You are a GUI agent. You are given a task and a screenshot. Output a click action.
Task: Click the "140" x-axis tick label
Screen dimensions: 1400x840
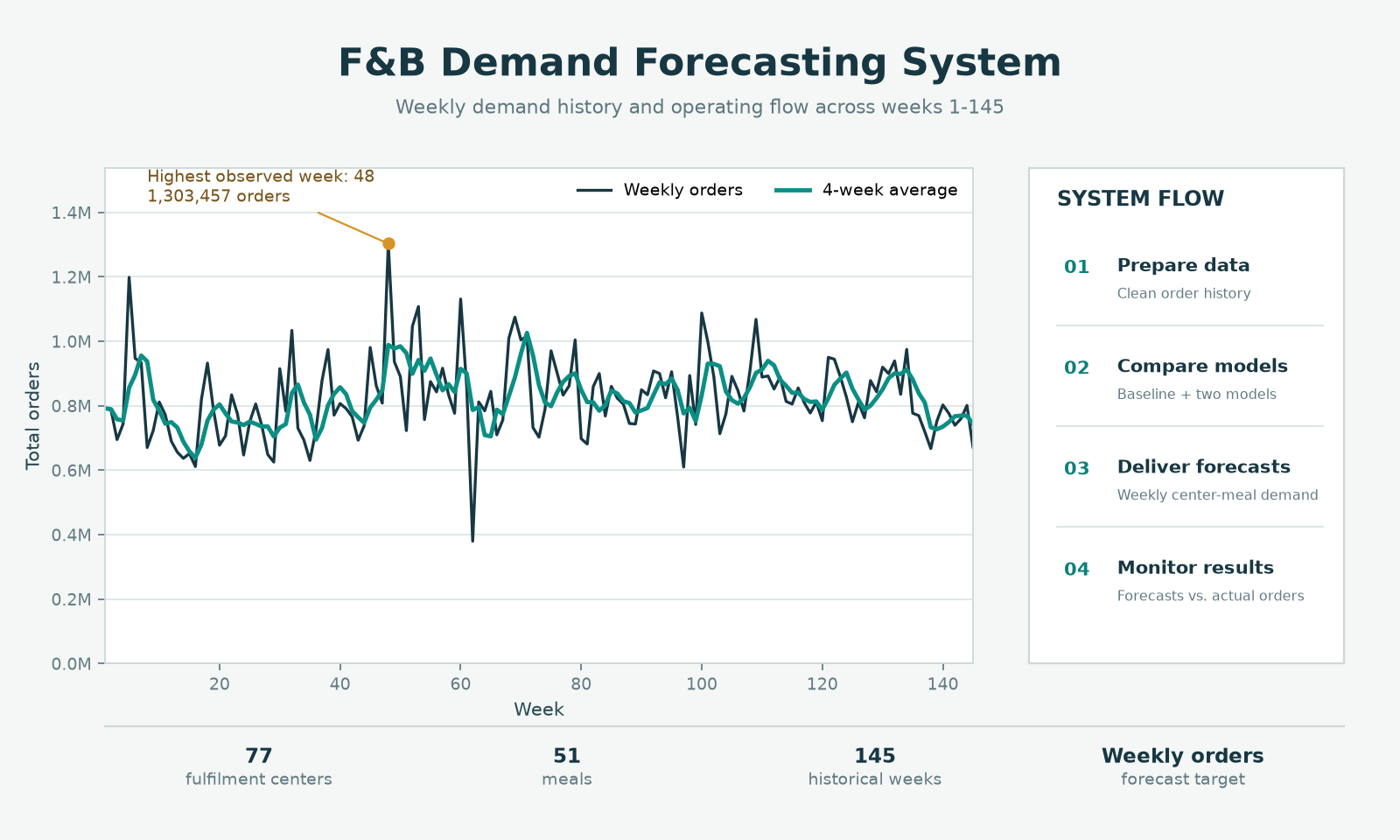[943, 684]
